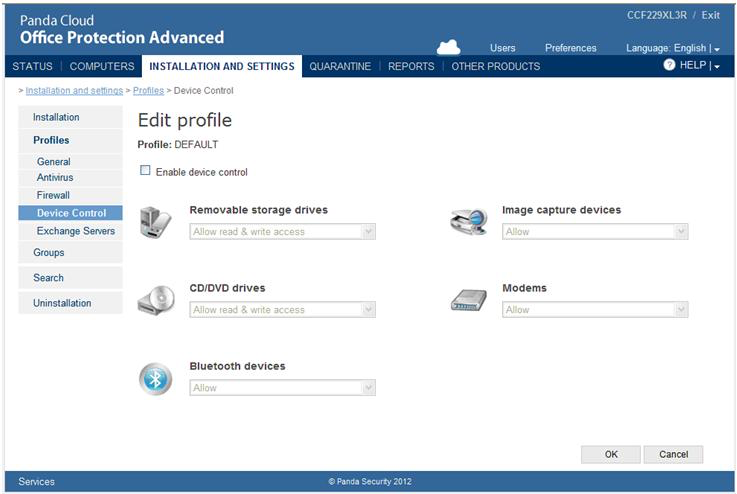
Task: Open Search in the sidebar
Action: click(71, 278)
